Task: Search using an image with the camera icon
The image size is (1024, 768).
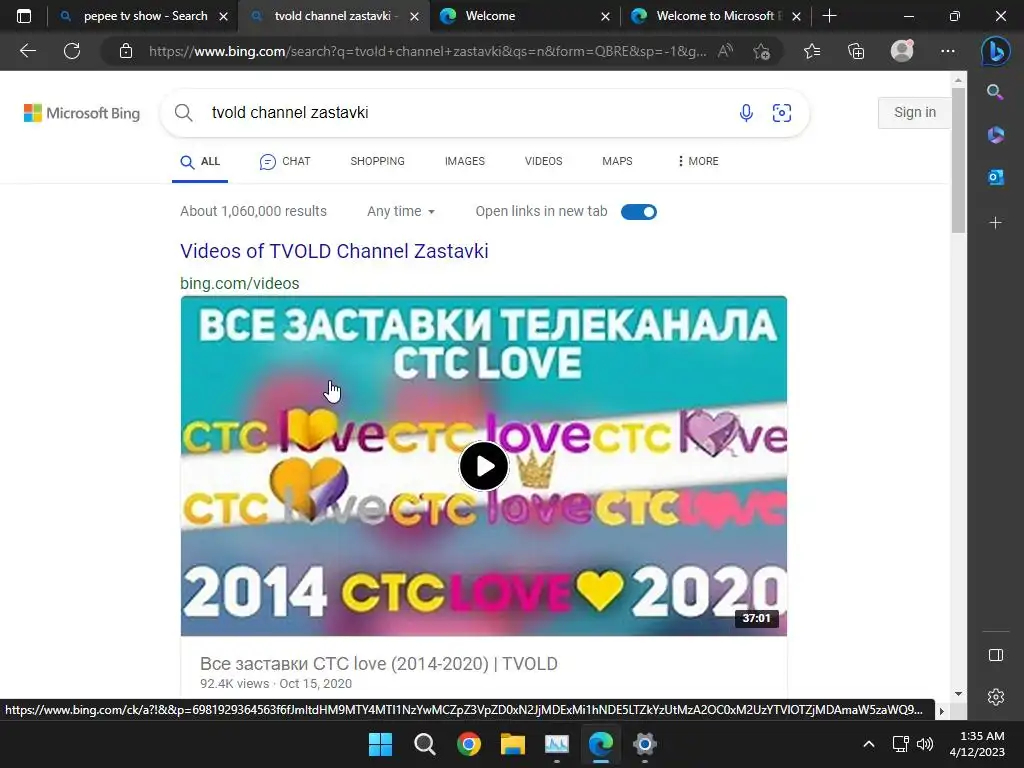Action: tap(782, 113)
